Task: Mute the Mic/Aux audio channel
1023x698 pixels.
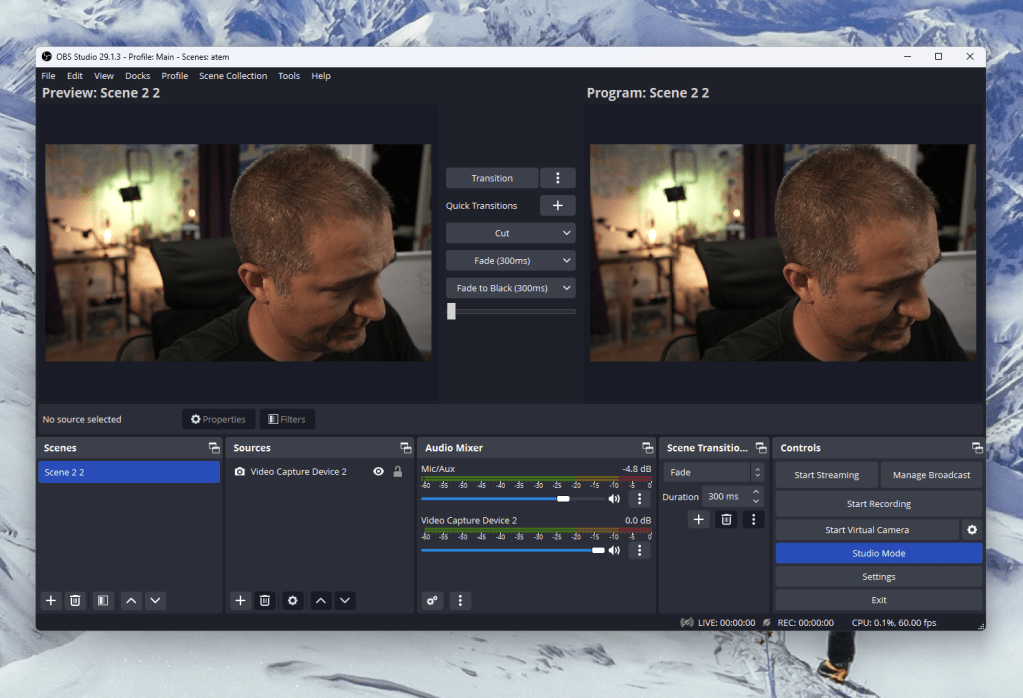Action: 614,499
